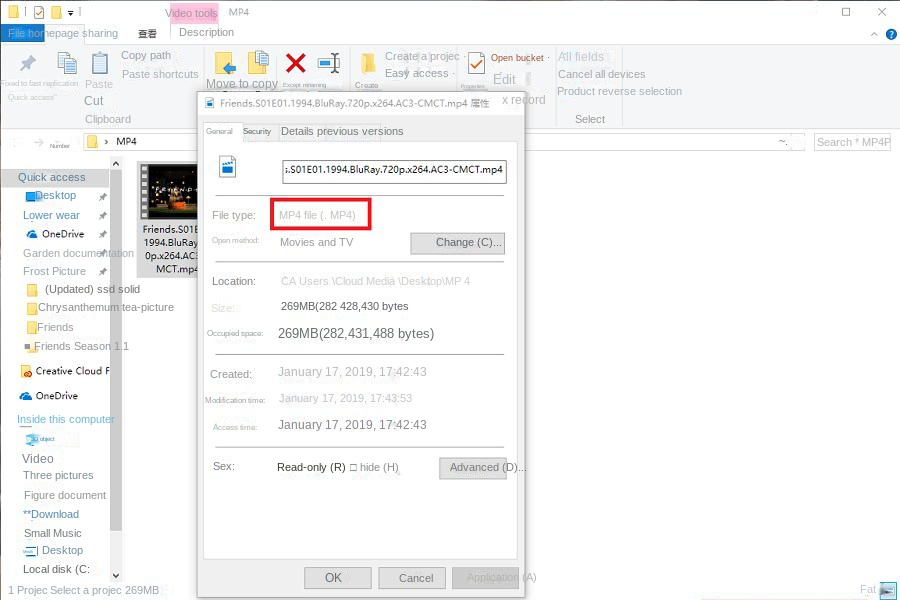
Task: Switch to the sharing ribbon tab
Action: click(100, 33)
